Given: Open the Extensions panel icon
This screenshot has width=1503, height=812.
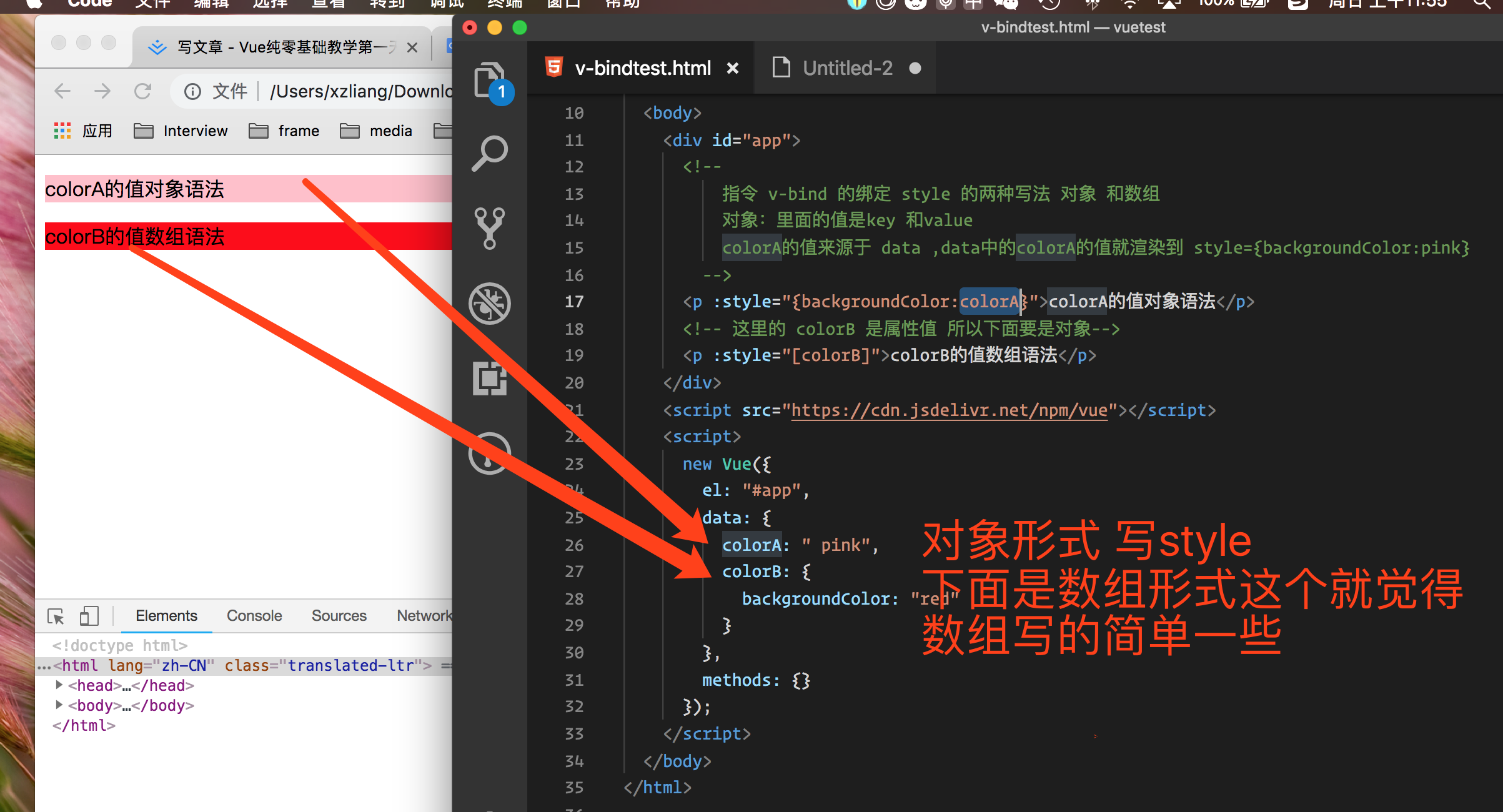Looking at the screenshot, I should (x=489, y=379).
